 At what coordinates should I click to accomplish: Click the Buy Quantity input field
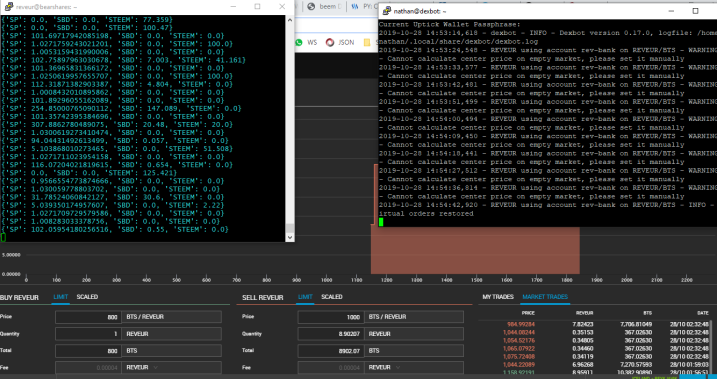pos(88,334)
